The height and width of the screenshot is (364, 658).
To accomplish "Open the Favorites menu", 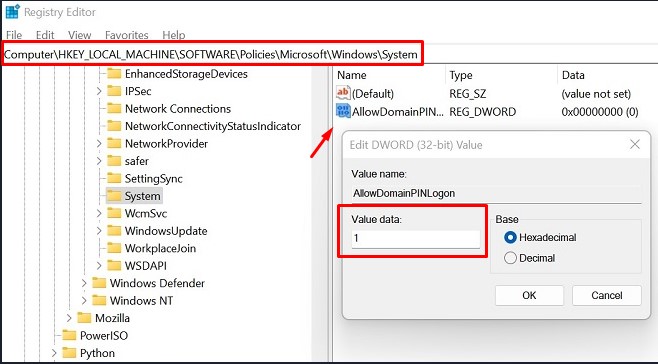I will 127,35.
